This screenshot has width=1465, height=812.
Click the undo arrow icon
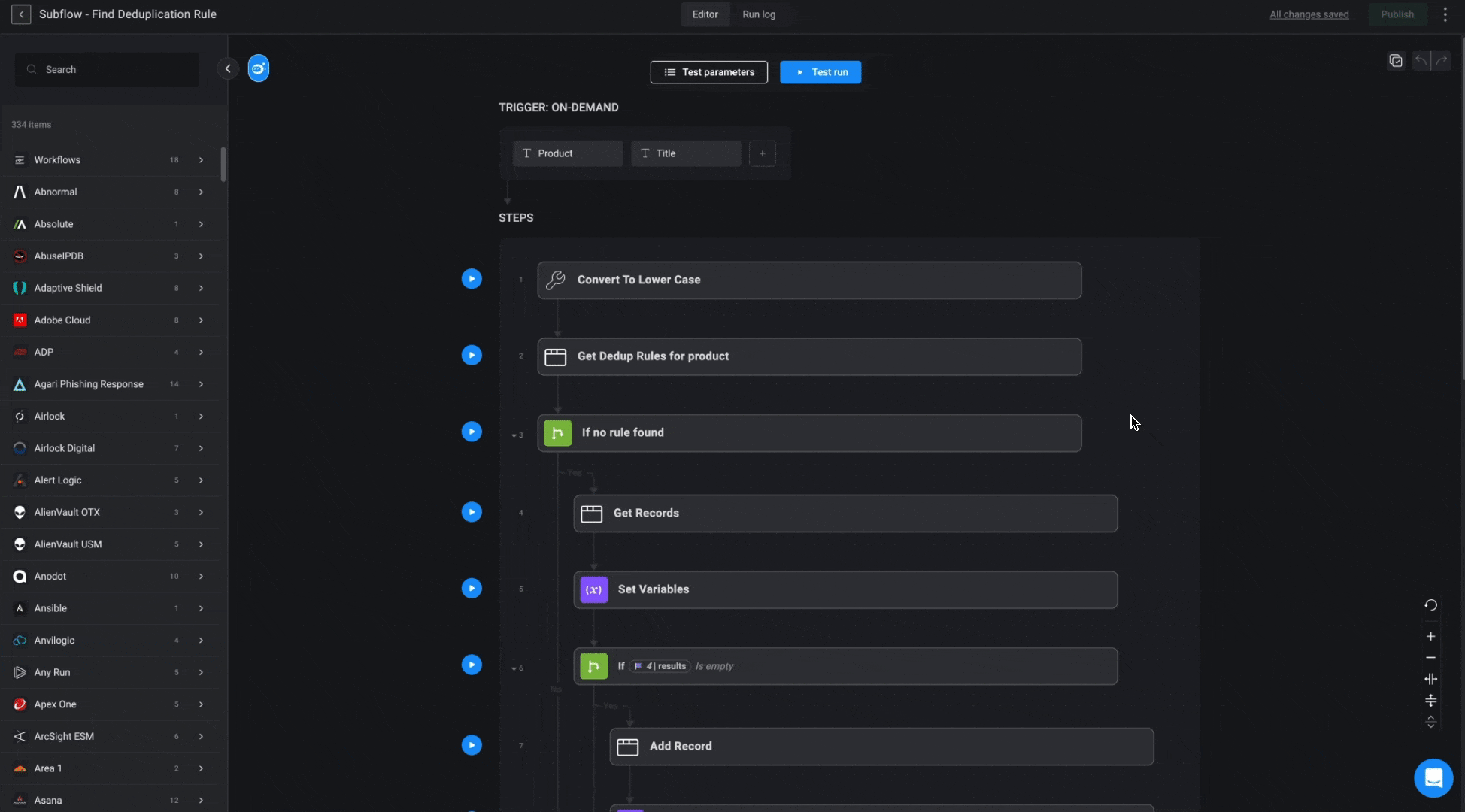tap(1421, 61)
